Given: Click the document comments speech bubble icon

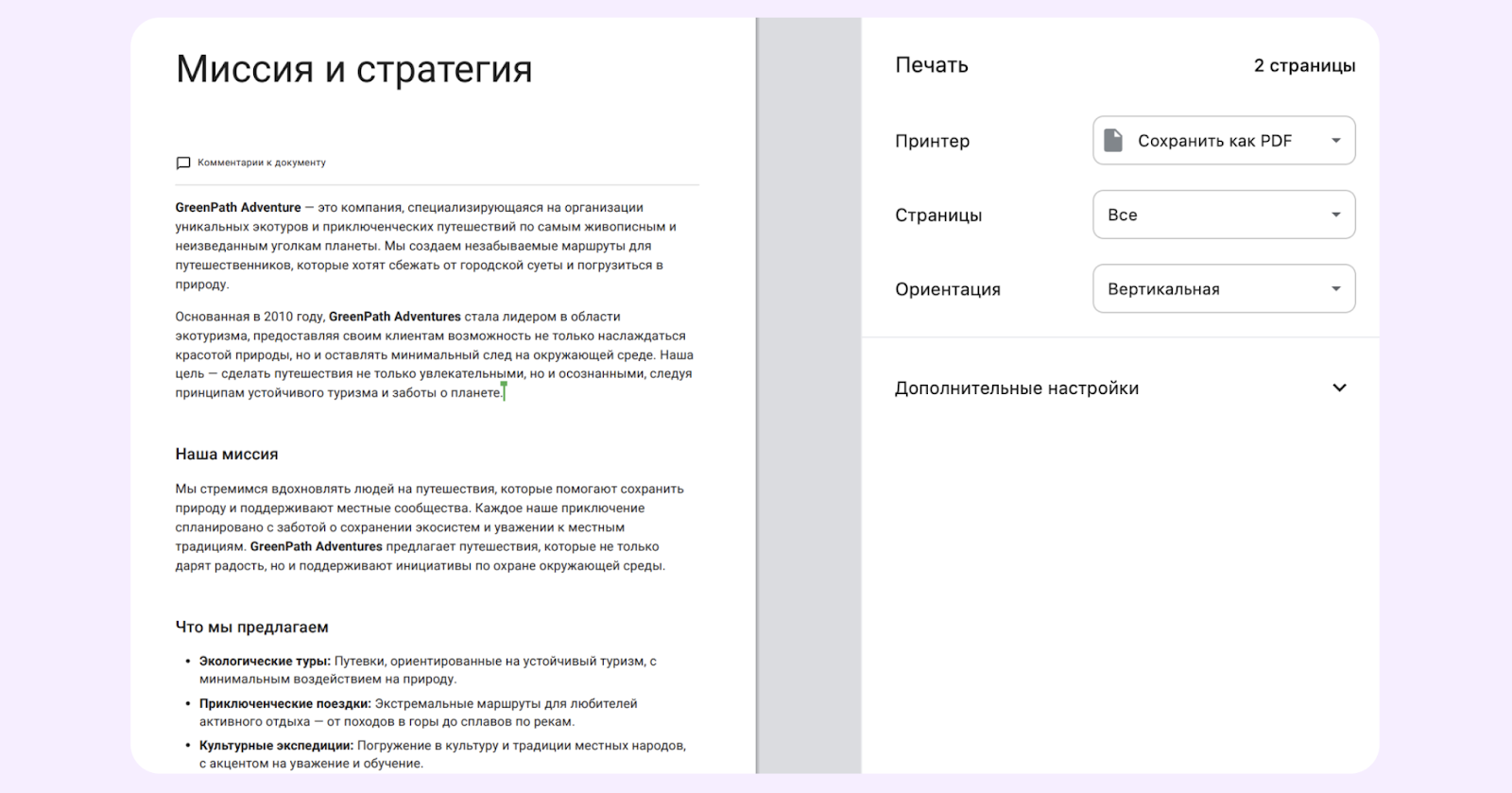Looking at the screenshot, I should [x=183, y=163].
